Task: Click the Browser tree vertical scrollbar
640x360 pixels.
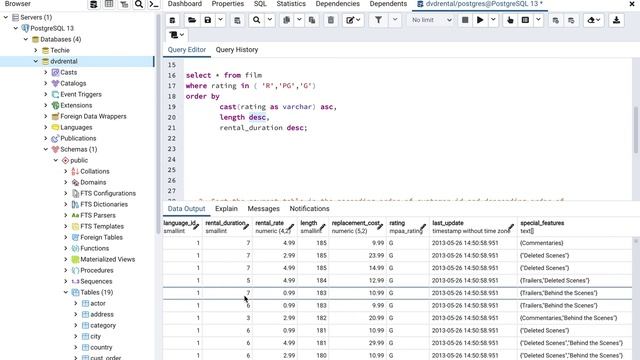Action: (x=158, y=124)
